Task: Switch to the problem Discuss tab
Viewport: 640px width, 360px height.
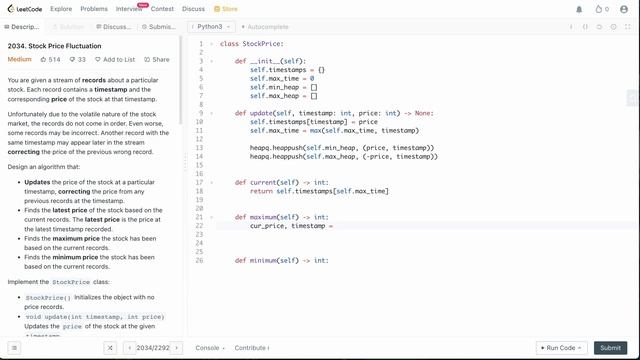Action: 114,27
